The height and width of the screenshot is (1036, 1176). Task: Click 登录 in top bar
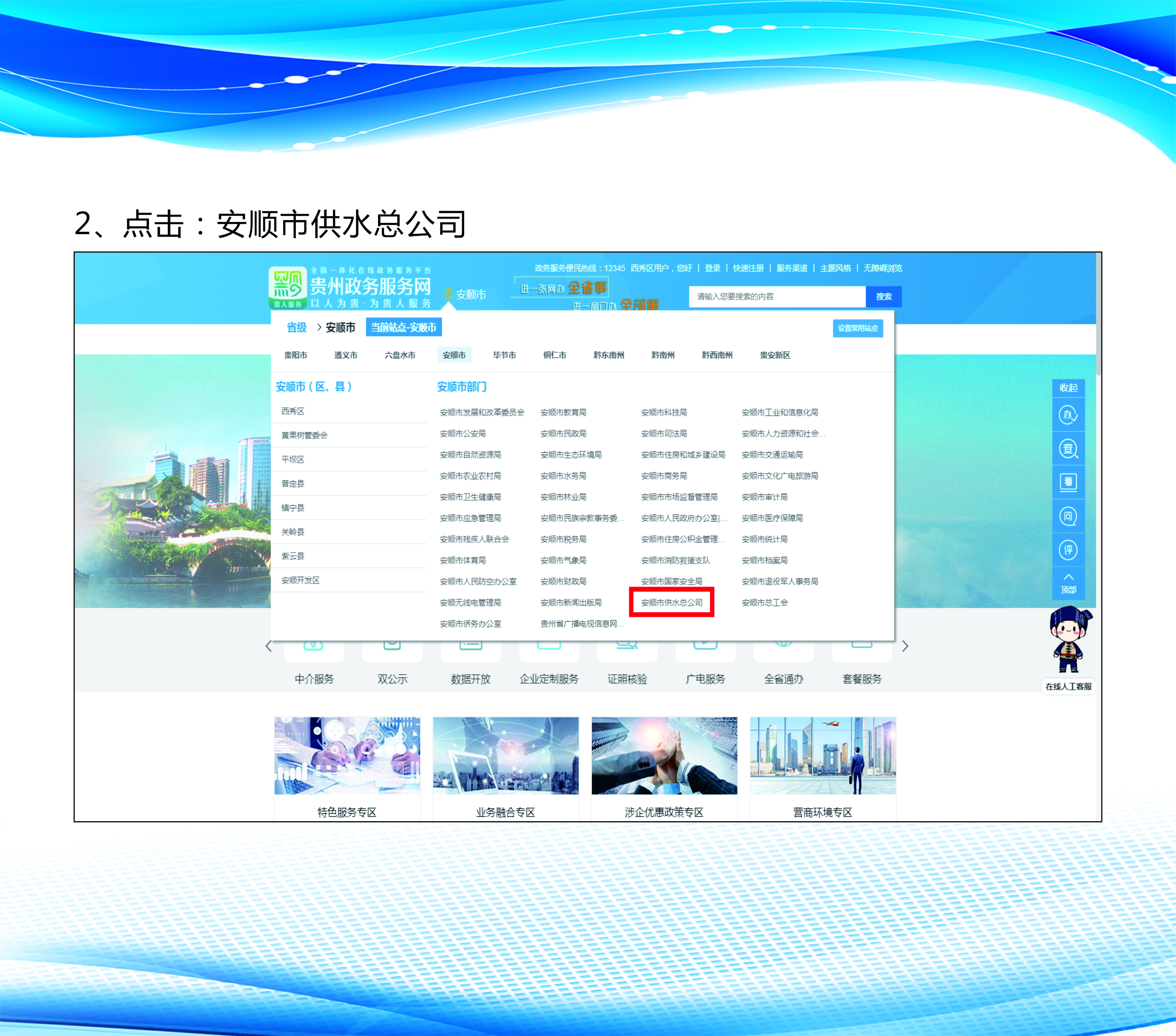click(x=712, y=268)
